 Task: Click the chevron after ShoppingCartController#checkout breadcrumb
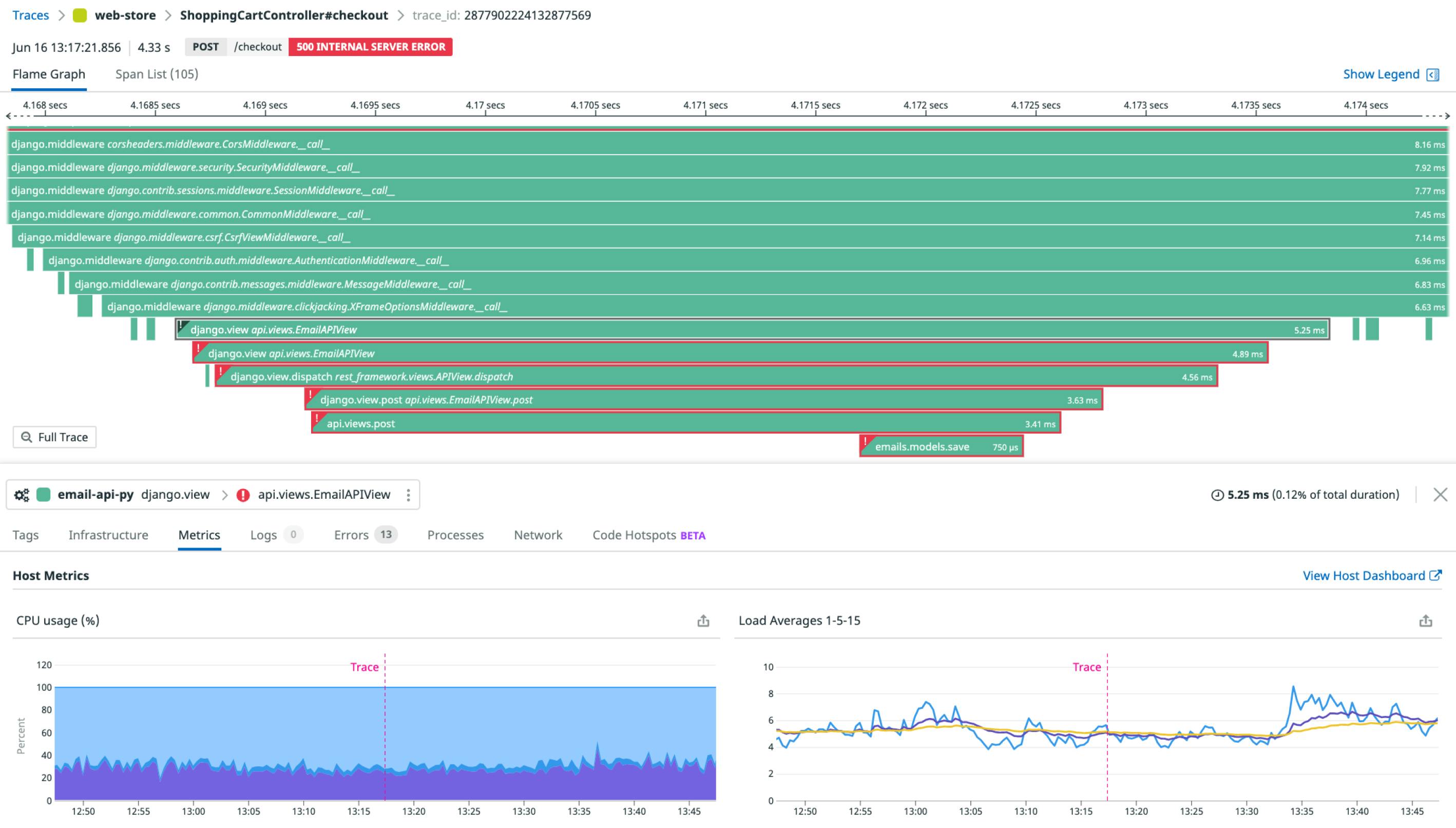click(x=400, y=15)
